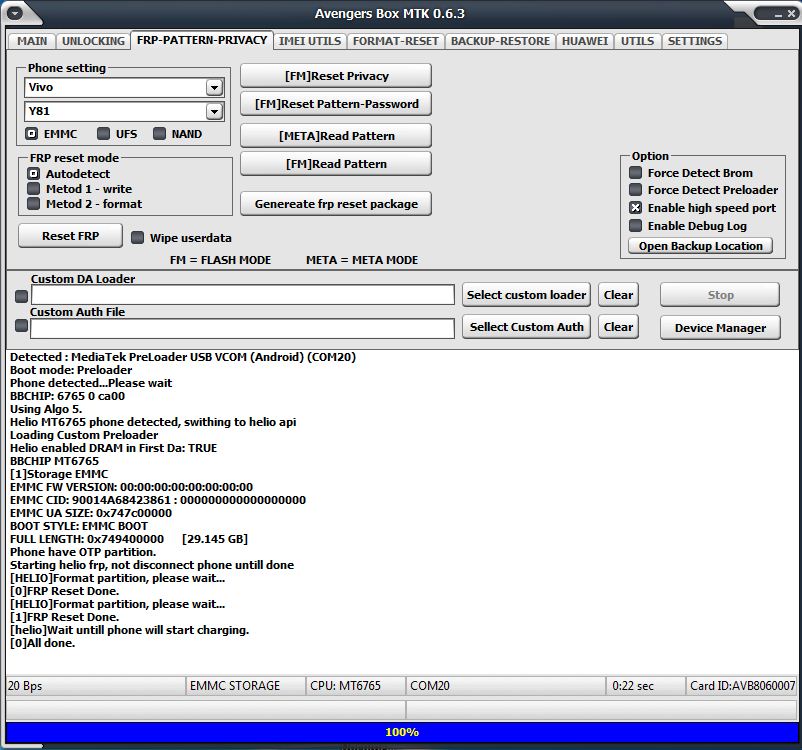Click the Stop button

click(720, 295)
